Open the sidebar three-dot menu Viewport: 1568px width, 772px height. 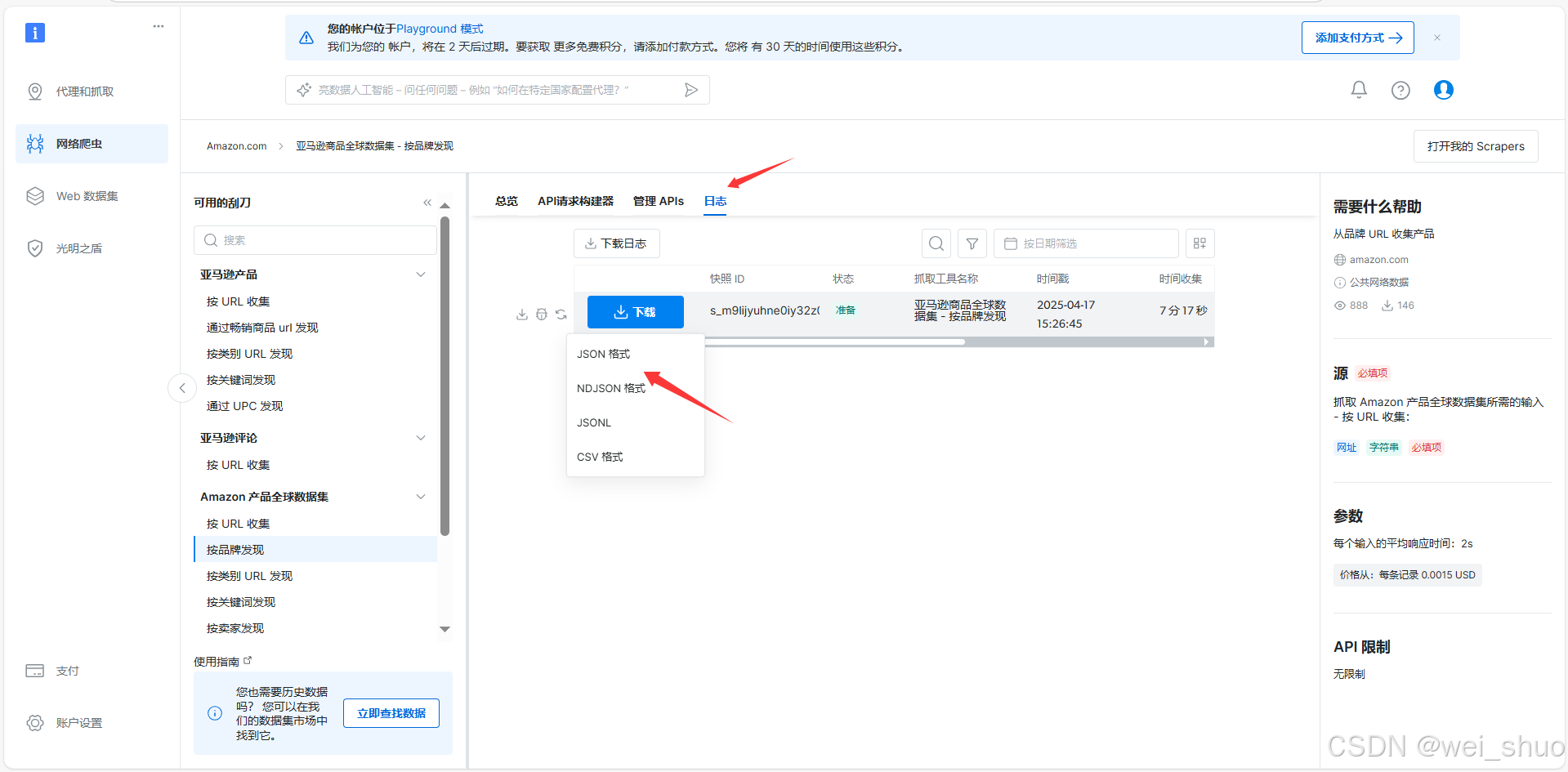(x=159, y=26)
